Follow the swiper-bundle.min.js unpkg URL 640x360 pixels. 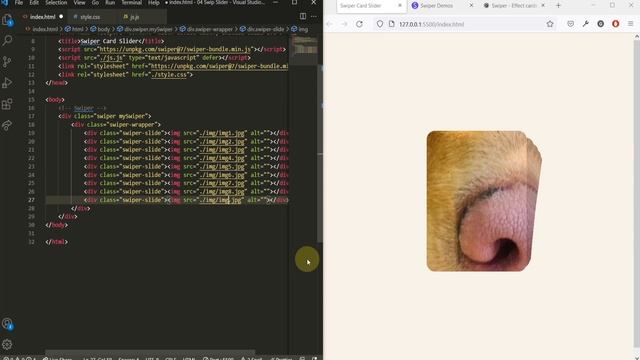pyautogui.click(x=175, y=49)
